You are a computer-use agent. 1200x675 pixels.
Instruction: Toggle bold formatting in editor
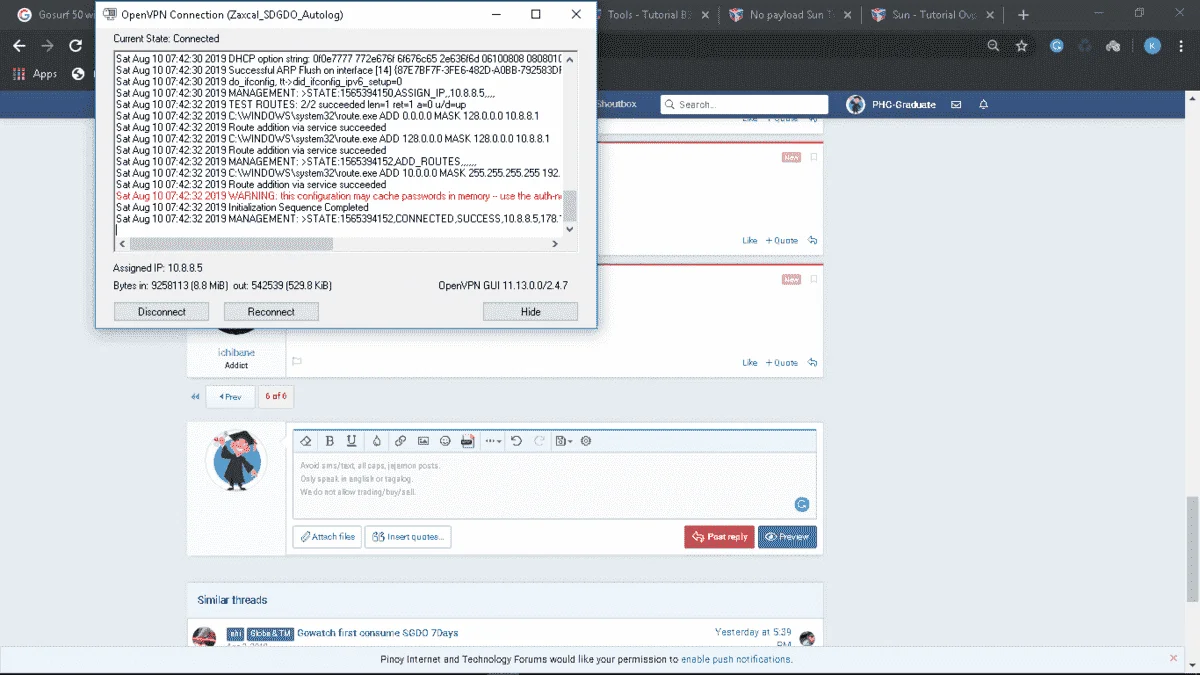tap(330, 441)
